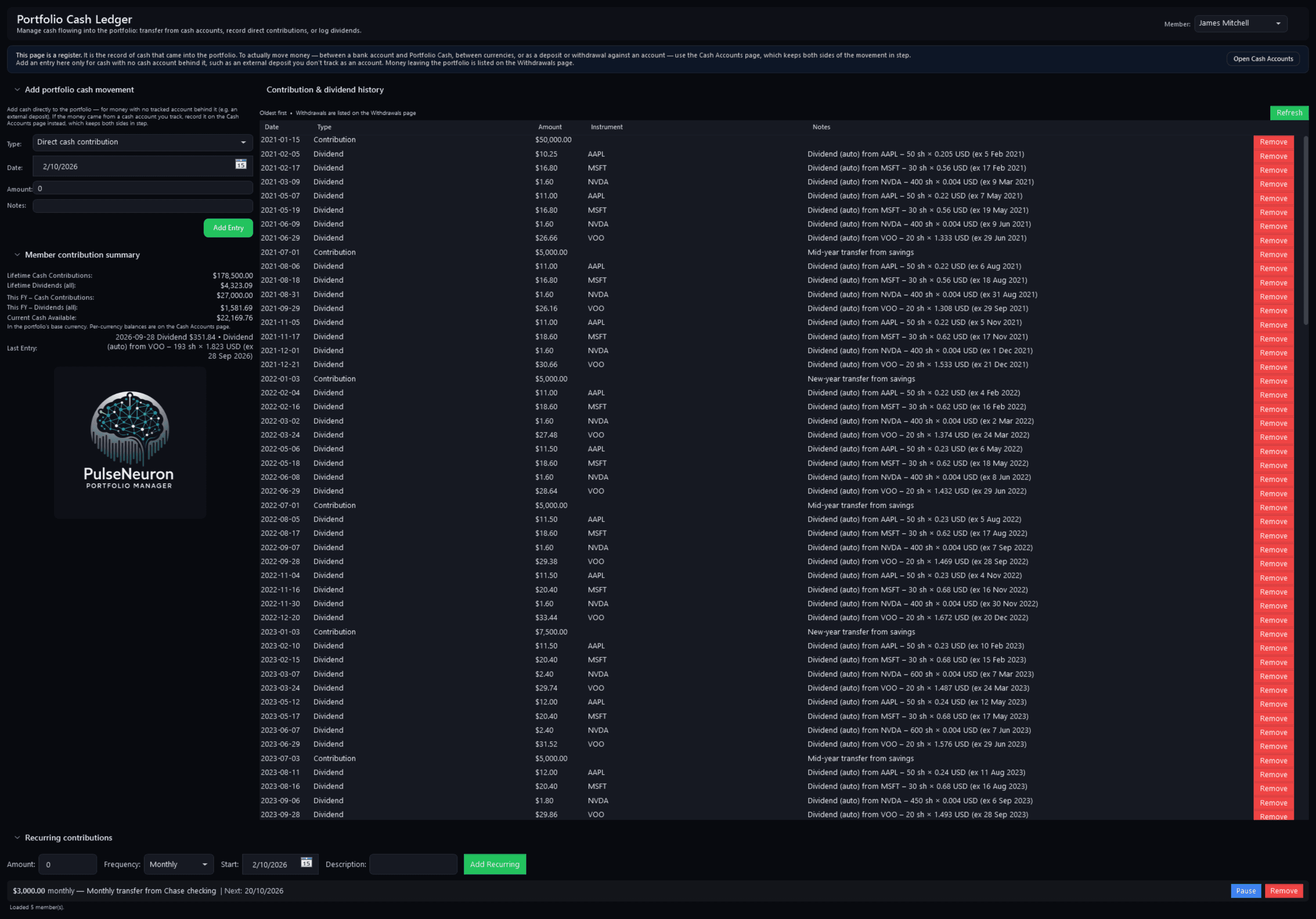Click the Loaded 5 member(s) status text
This screenshot has height=919, width=1316.
pyautogui.click(x=37, y=907)
